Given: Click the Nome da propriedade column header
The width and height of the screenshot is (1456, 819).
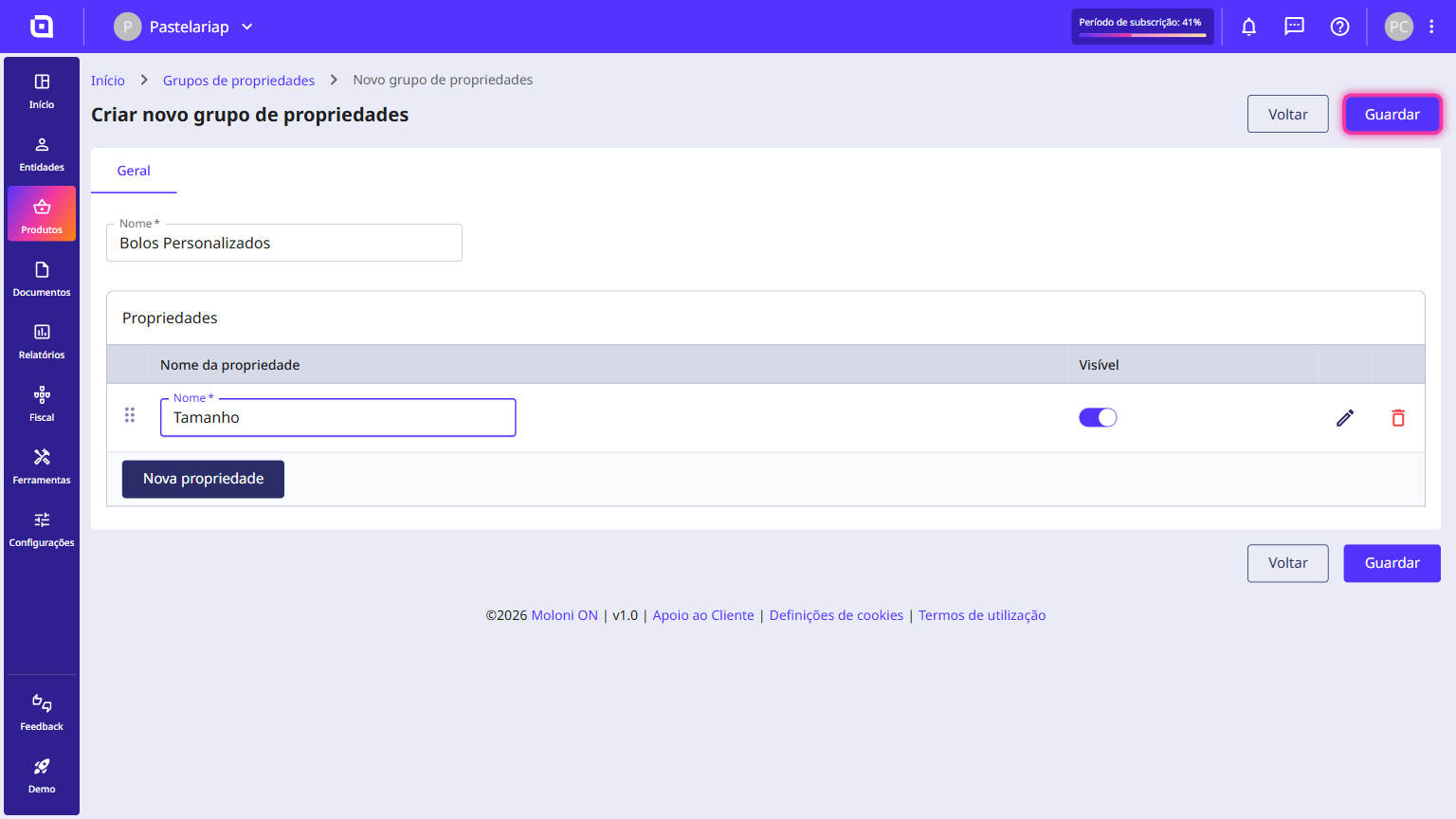Looking at the screenshot, I should click(229, 365).
